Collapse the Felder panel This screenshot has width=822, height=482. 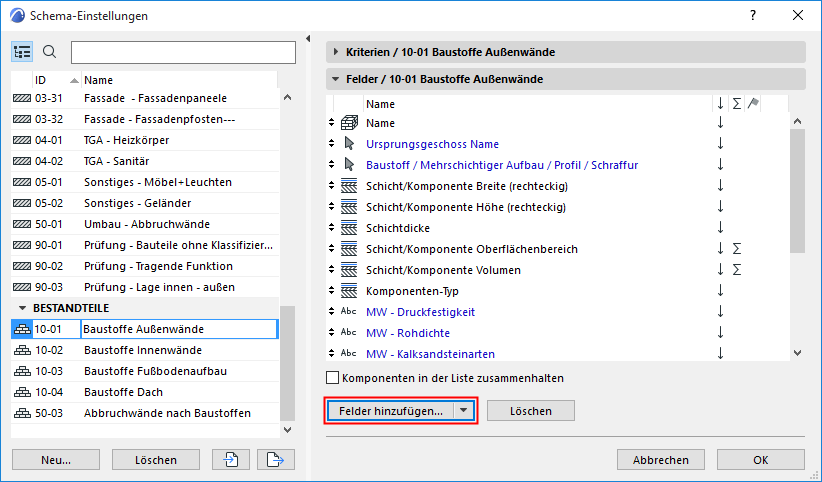[336, 79]
